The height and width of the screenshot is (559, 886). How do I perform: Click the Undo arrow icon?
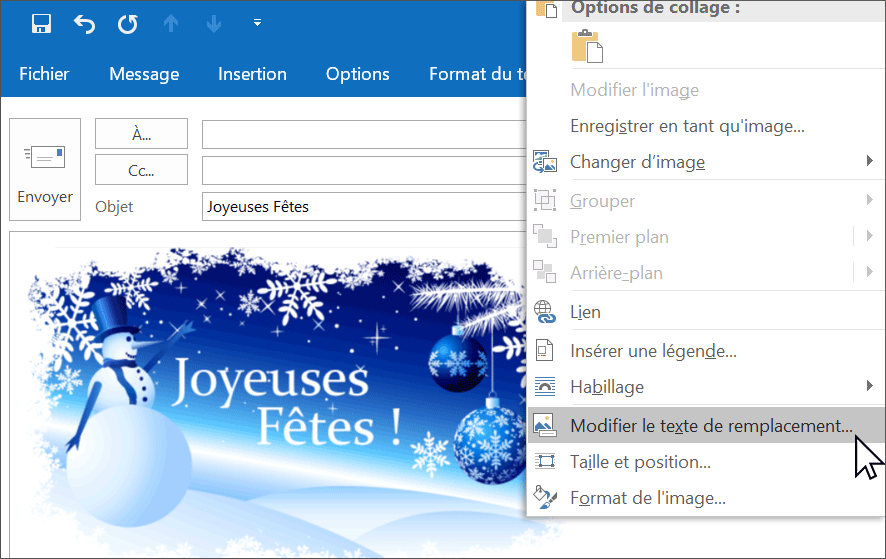point(85,23)
